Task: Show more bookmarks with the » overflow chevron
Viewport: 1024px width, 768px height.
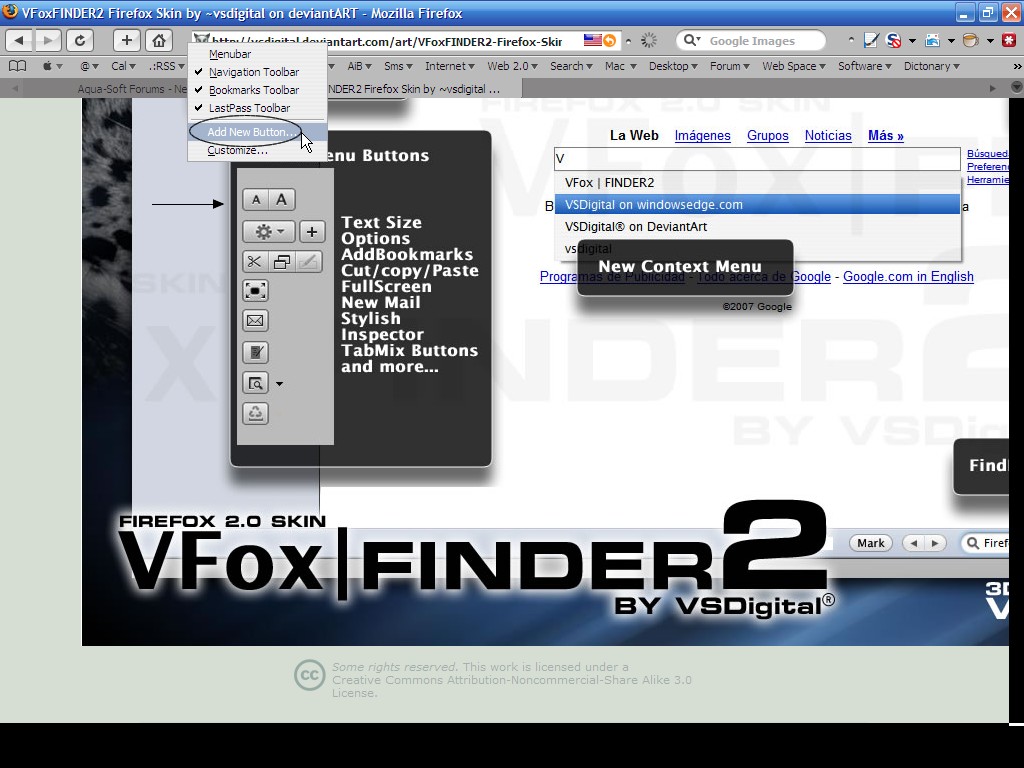Action: [x=1016, y=66]
